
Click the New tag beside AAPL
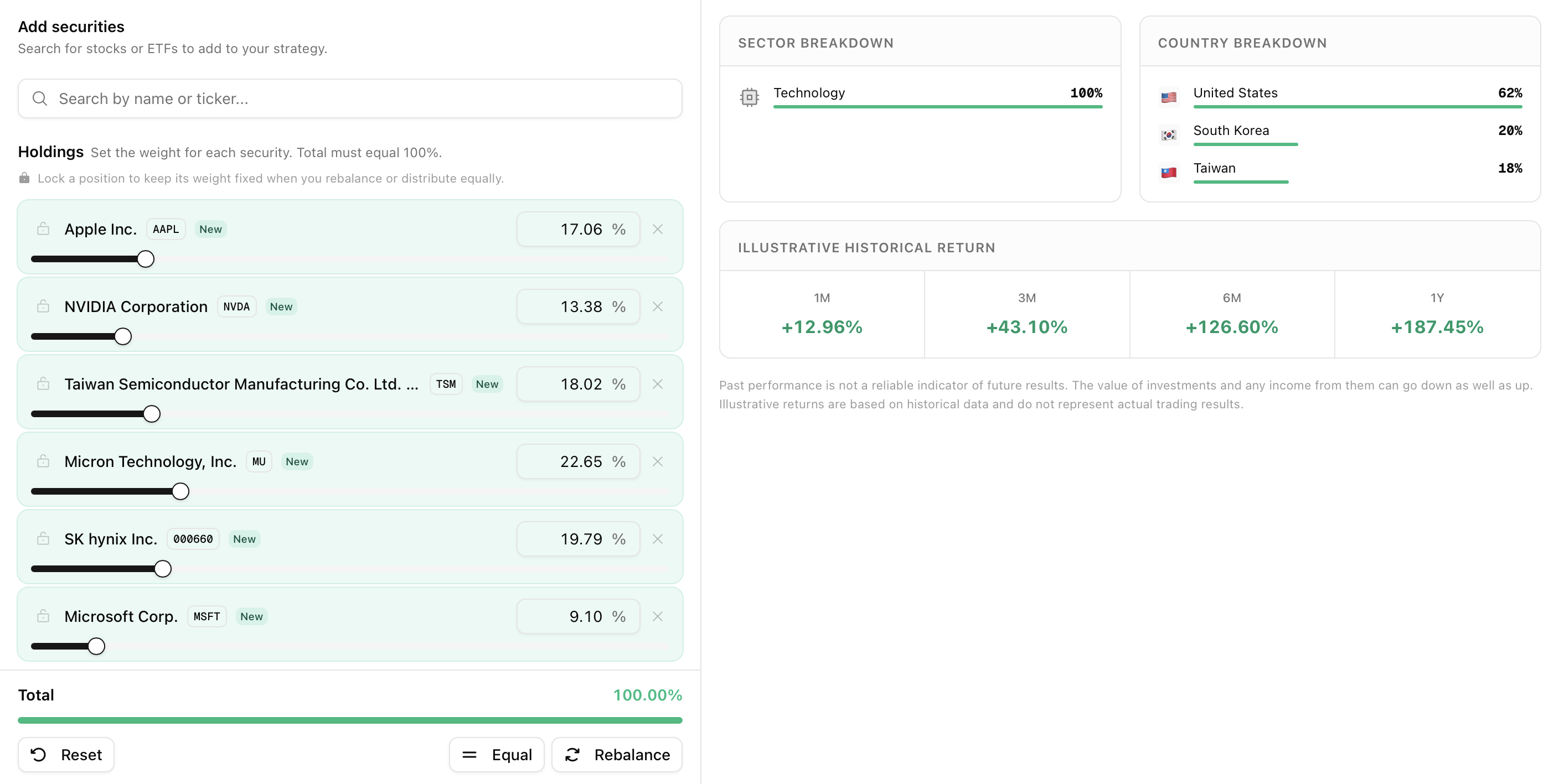(x=210, y=229)
